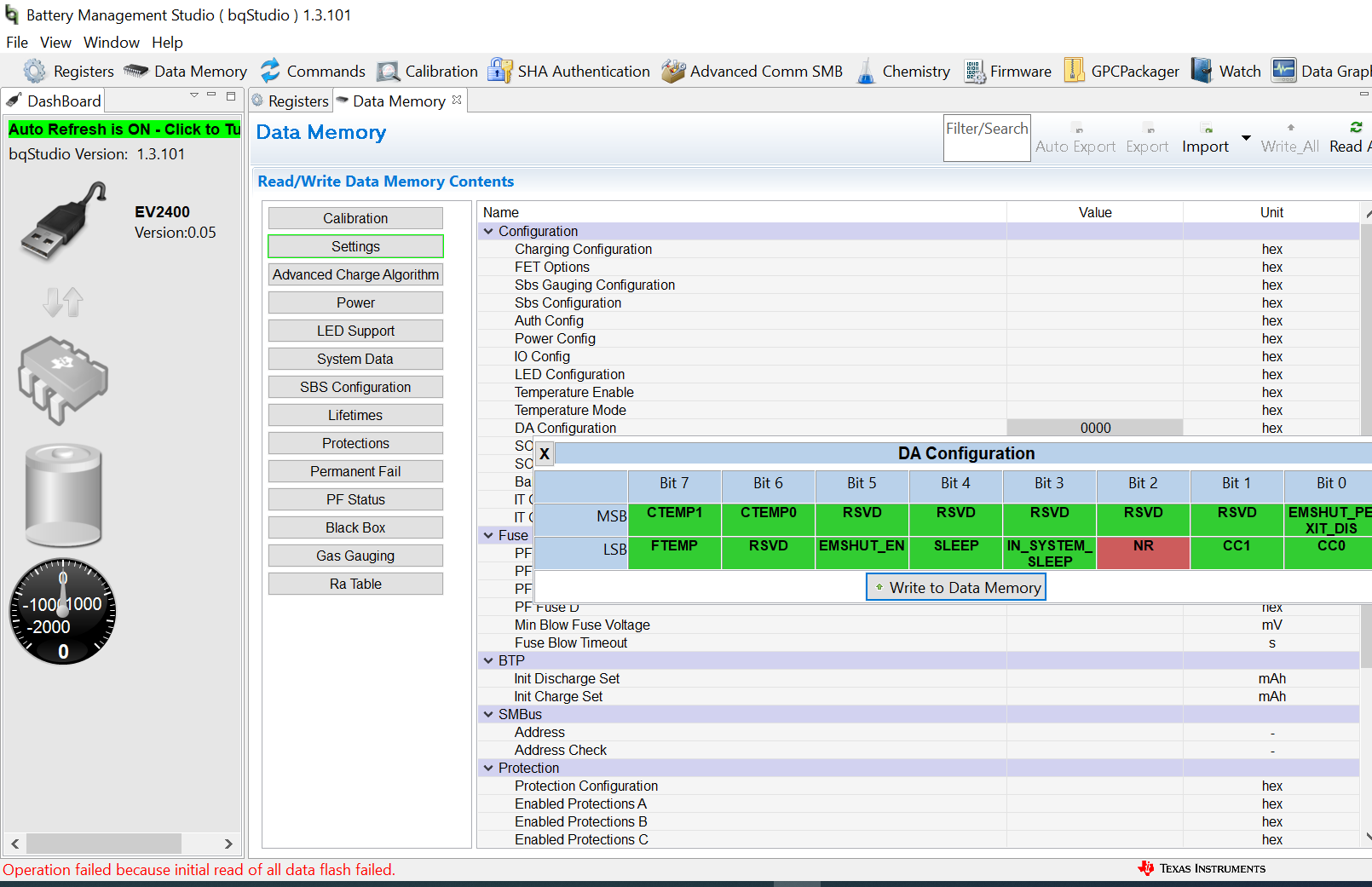This screenshot has height=887, width=1372.
Task: Select the Charging Configuration row
Action: [x=919, y=249]
